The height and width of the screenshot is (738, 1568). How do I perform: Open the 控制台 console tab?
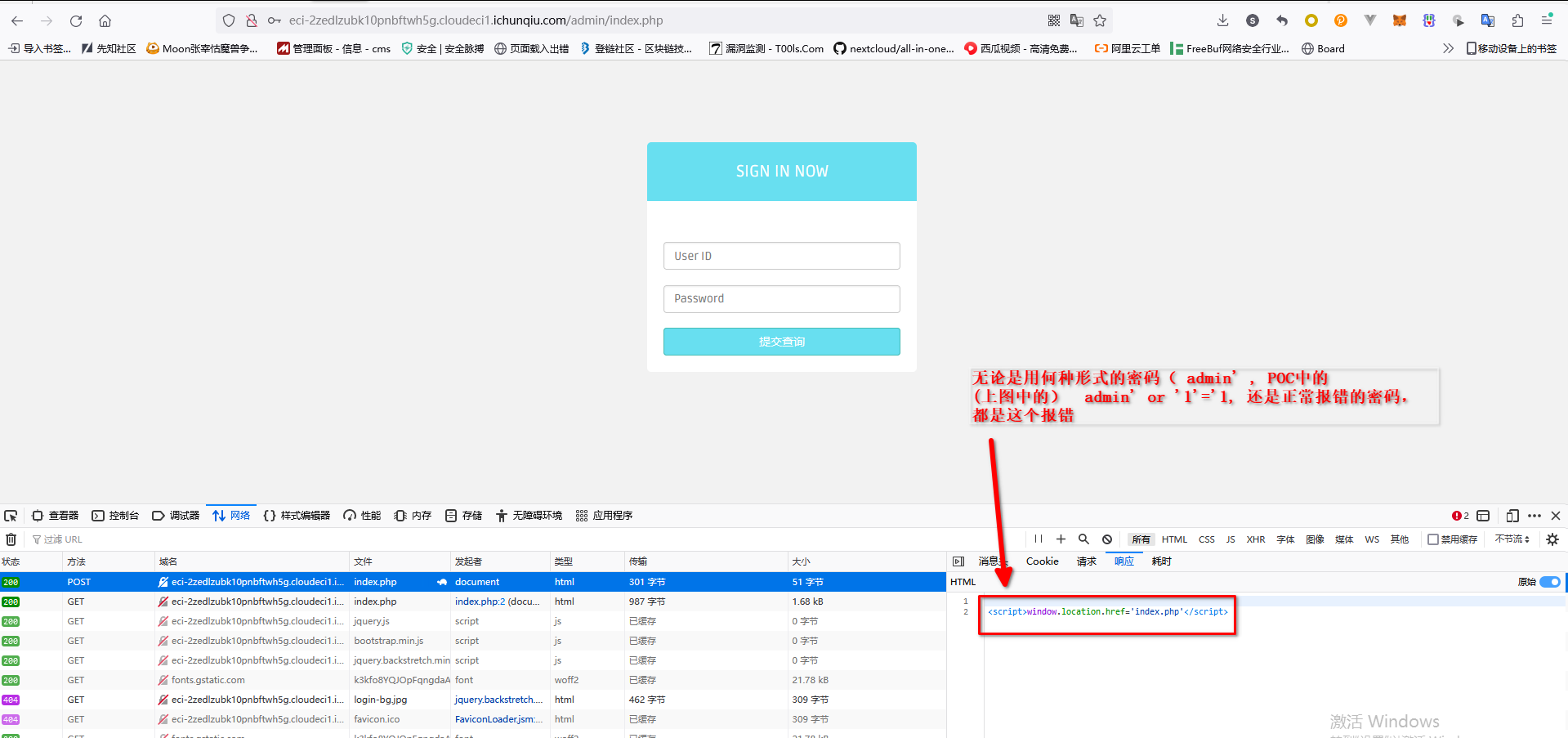tap(115, 516)
